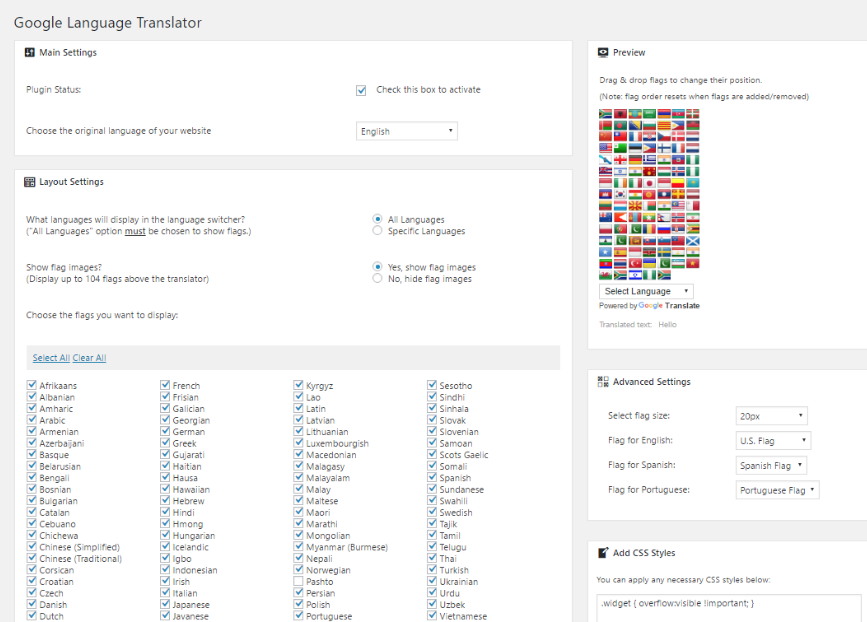867x622 pixels.
Task: Click the Clear All link
Action: 89,358
